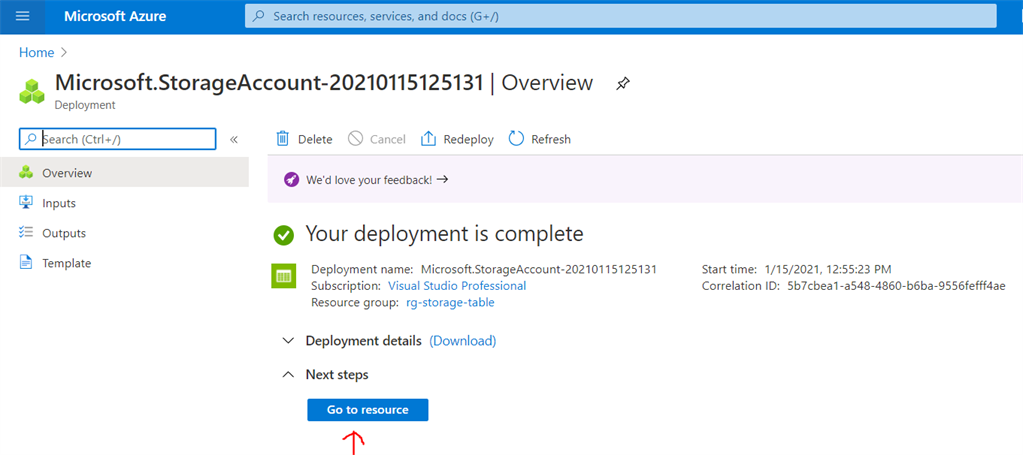Collapse the left sidebar menu
The image size is (1023, 455).
(x=234, y=140)
